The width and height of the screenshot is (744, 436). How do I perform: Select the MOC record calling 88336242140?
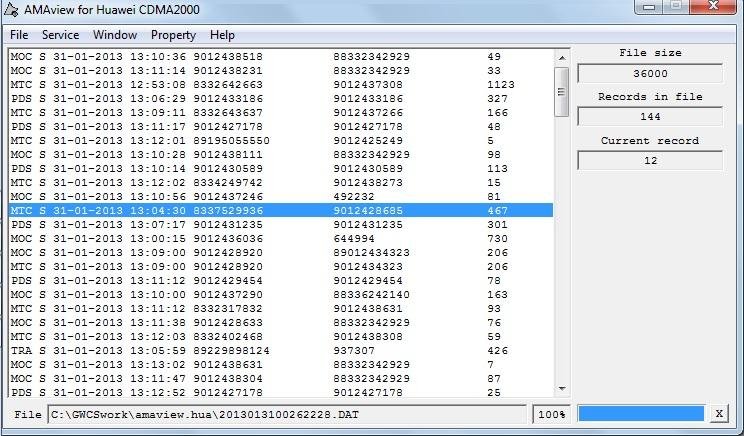pos(281,295)
